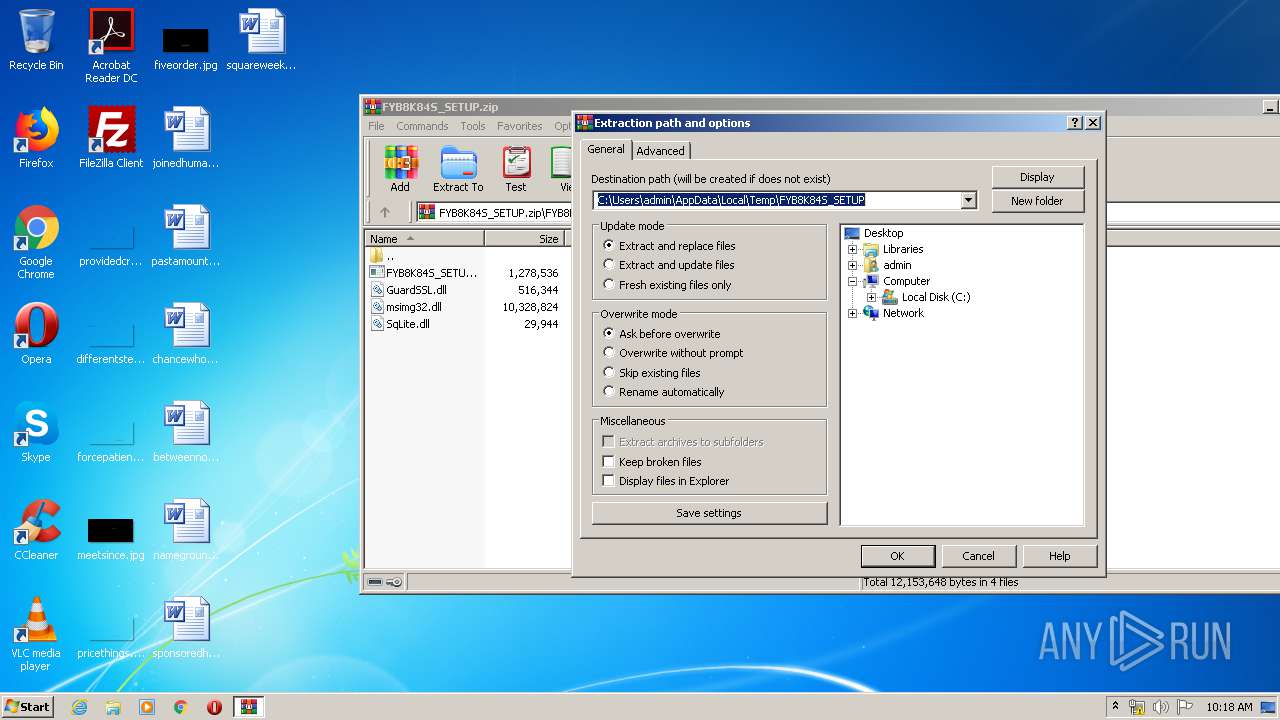
Task: Expand the admin tree node
Action: point(852,265)
